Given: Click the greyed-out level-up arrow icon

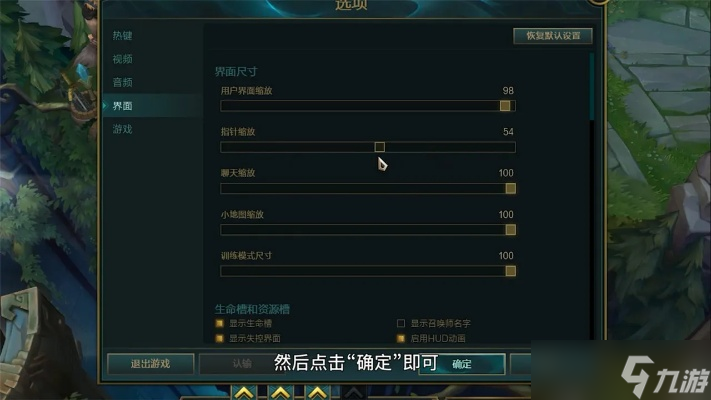Looking at the screenshot, I should (x=354, y=392).
